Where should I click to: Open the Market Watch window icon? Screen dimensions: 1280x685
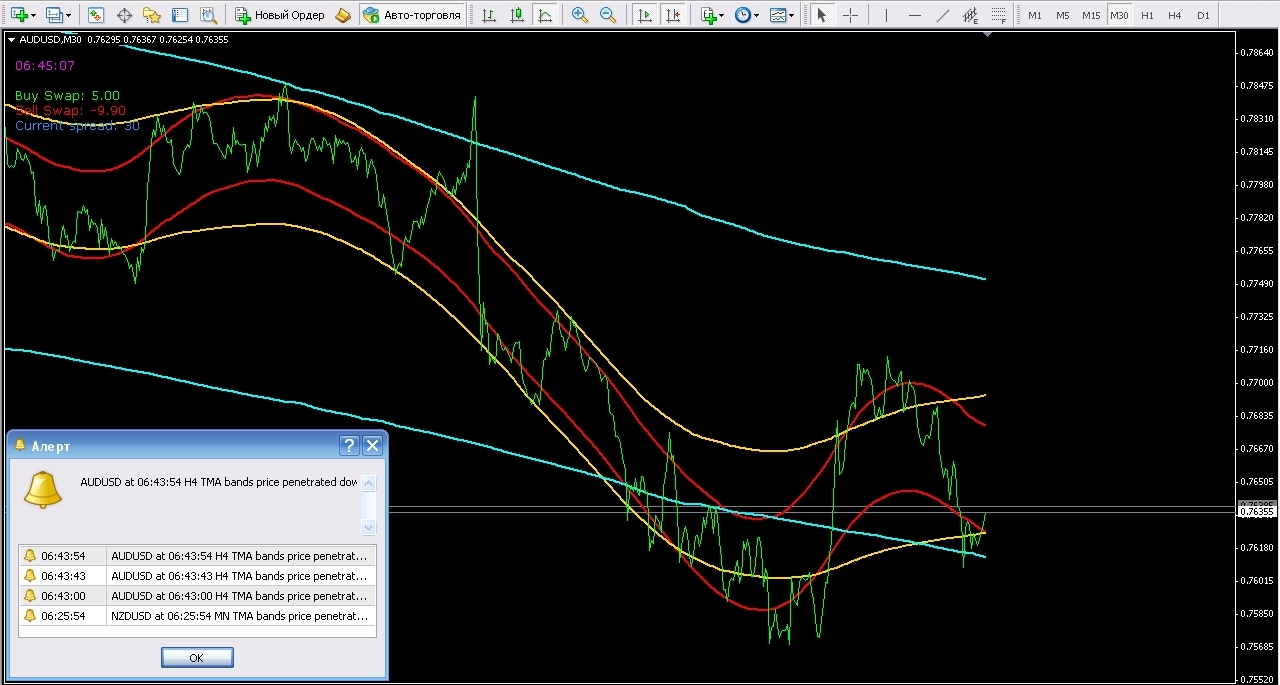click(x=96, y=15)
